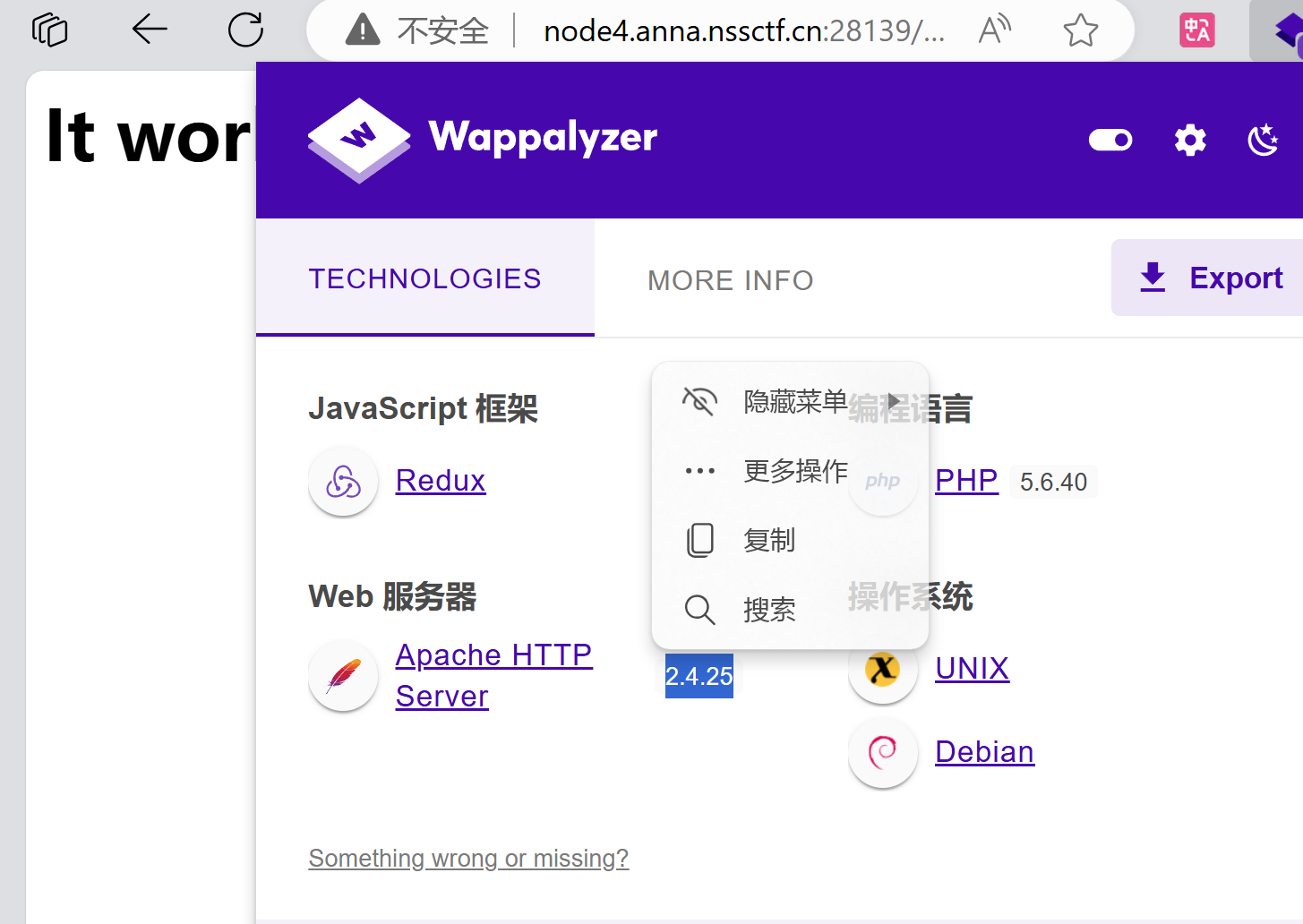Click the Debian swirl icon
1303x924 pixels.
click(883, 753)
